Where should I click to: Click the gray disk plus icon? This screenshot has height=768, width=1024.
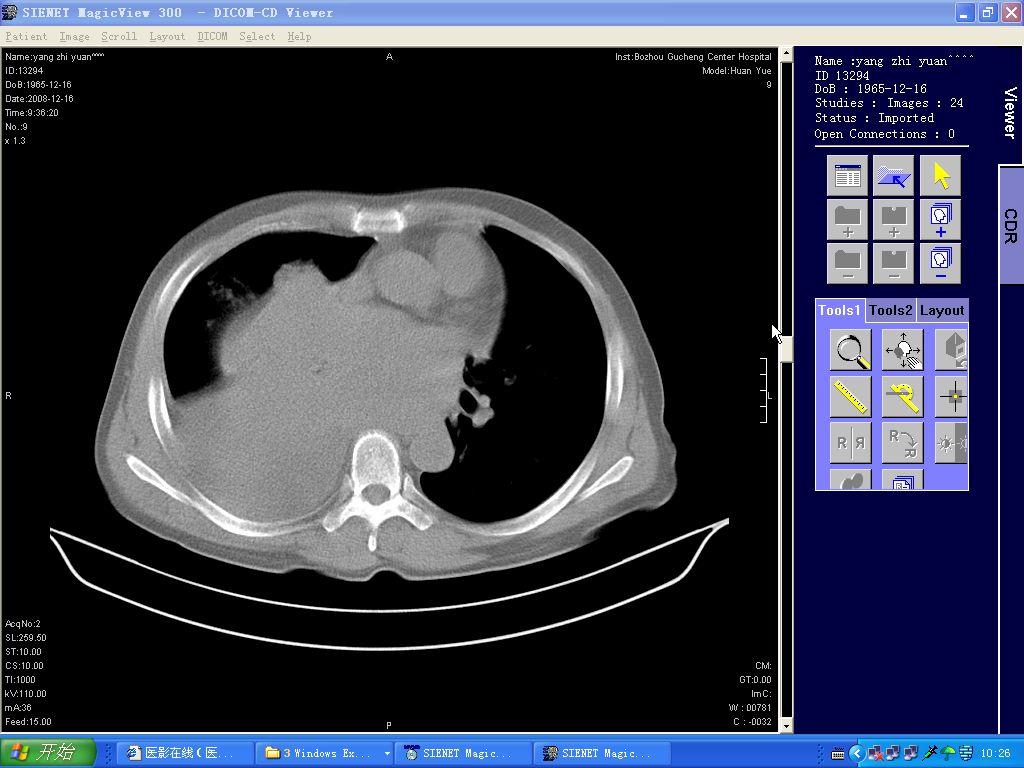pos(893,220)
